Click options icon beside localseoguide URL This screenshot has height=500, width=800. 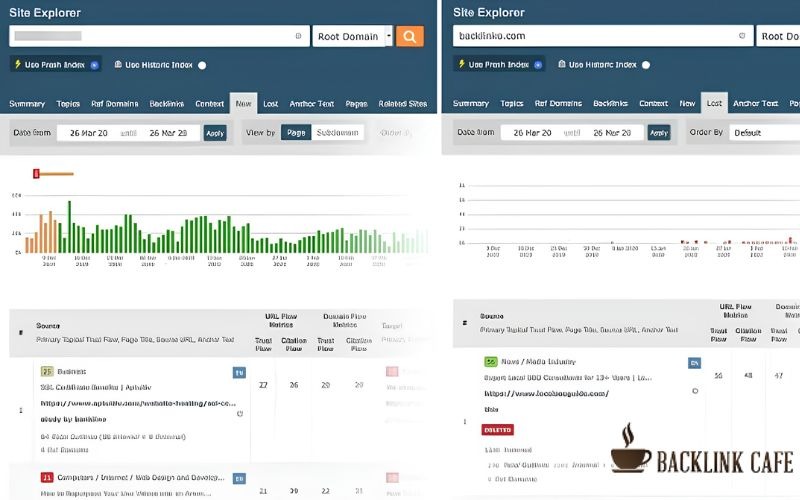pos(695,391)
